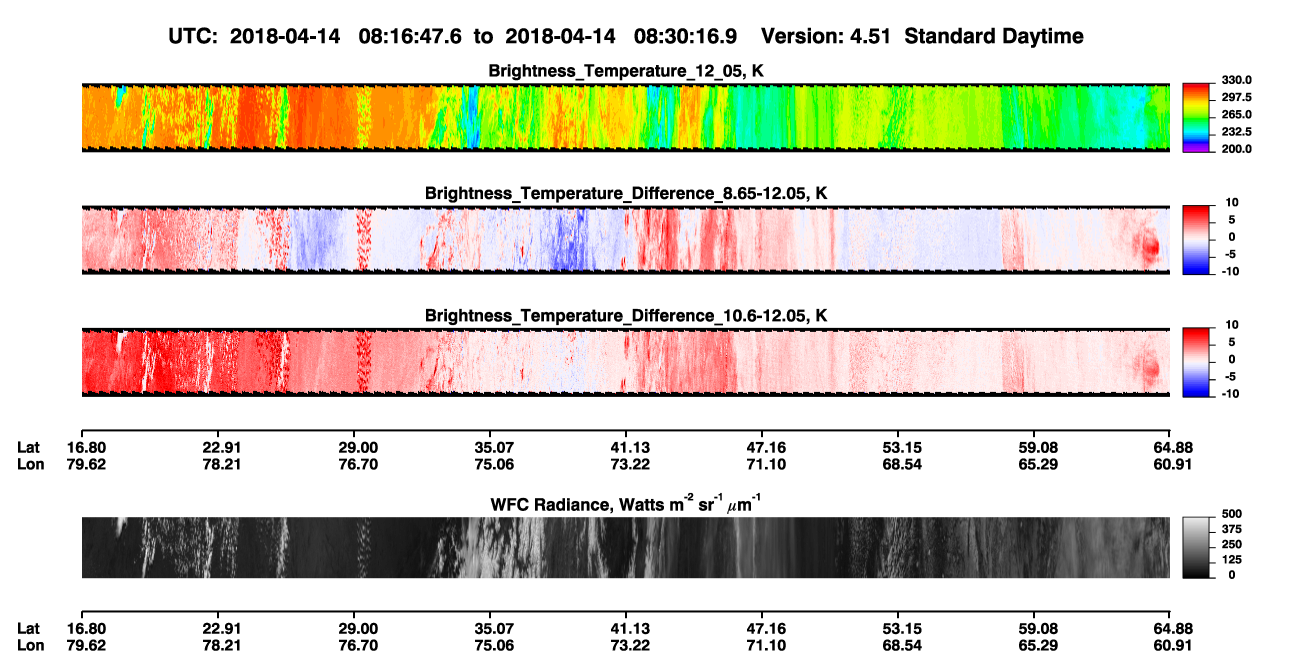Click the 12.05 brightness temperature image strip
The image size is (1300, 667).
pos(625,117)
